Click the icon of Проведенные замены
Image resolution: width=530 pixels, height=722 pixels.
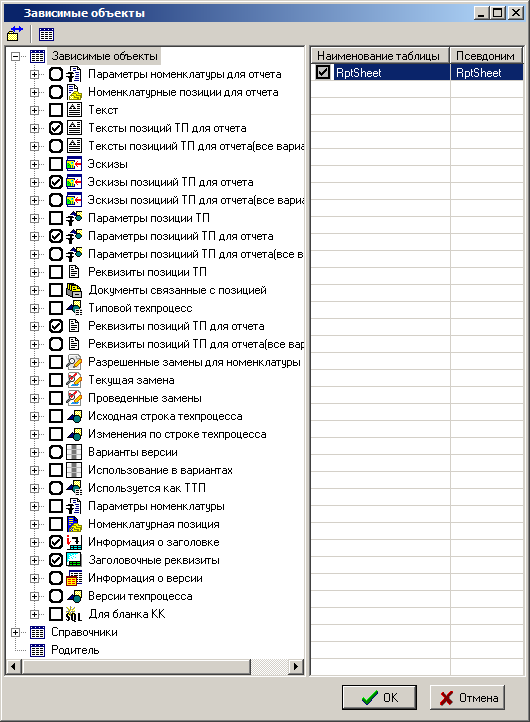(74, 398)
